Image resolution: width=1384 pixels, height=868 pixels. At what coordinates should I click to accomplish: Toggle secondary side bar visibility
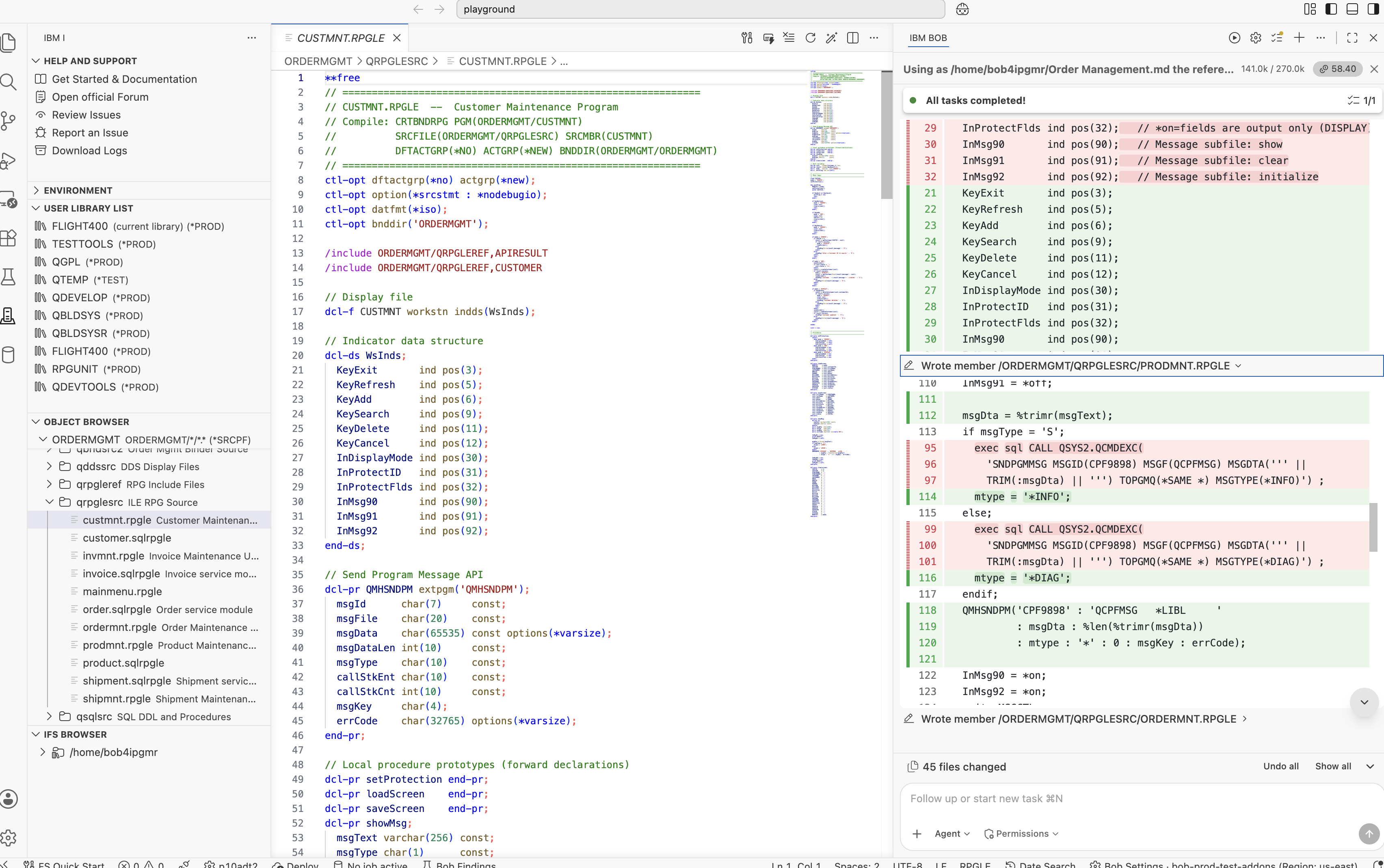[x=1374, y=9]
